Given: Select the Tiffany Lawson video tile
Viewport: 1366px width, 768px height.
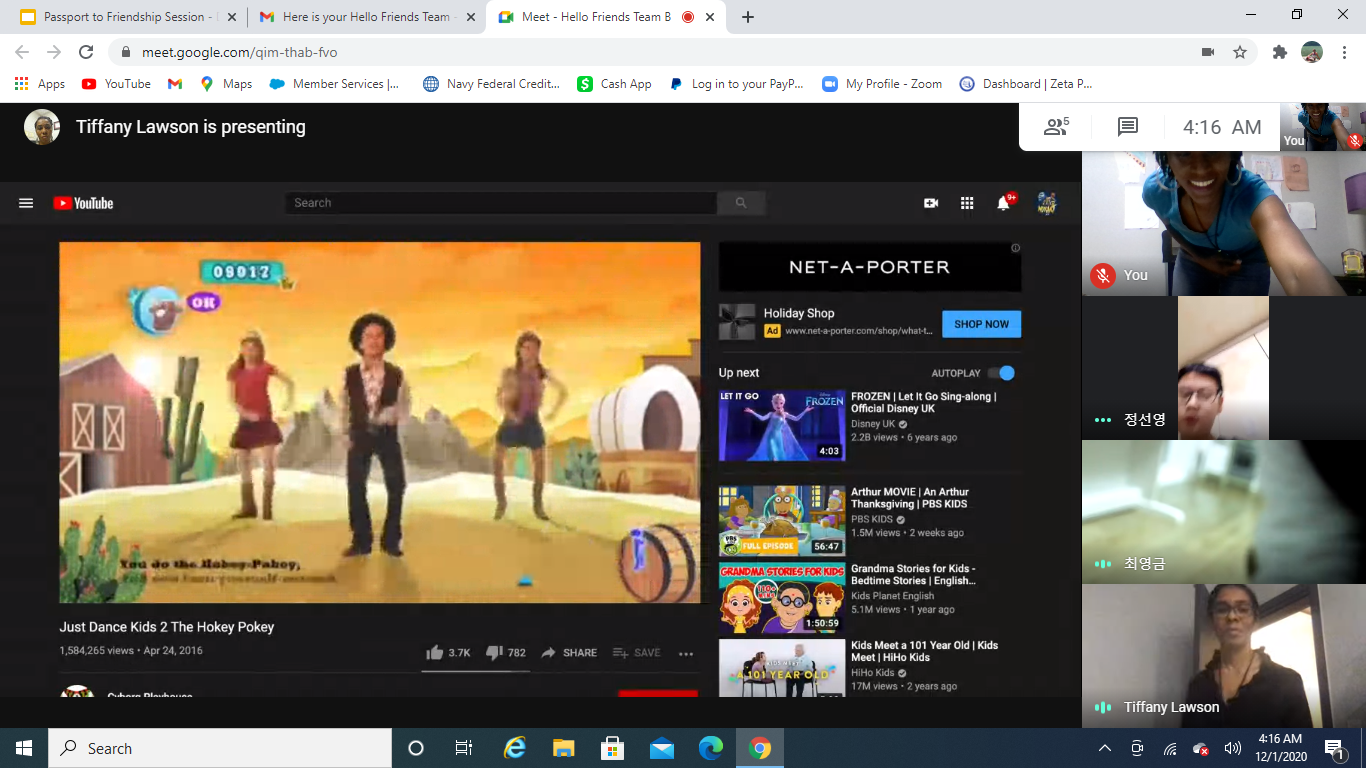Looking at the screenshot, I should pos(1224,656).
